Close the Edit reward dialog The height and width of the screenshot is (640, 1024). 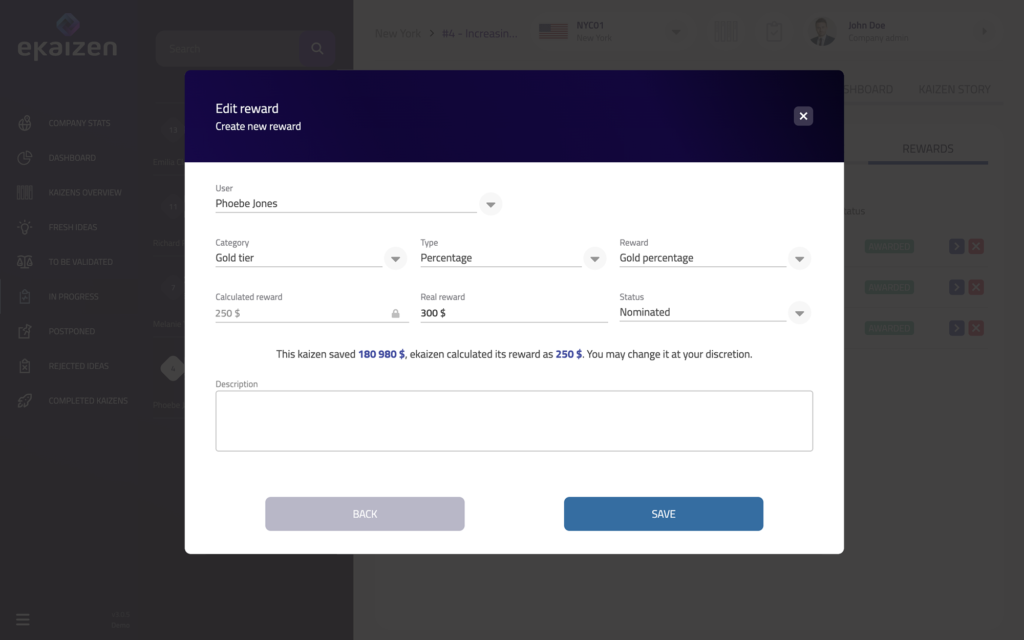(803, 116)
